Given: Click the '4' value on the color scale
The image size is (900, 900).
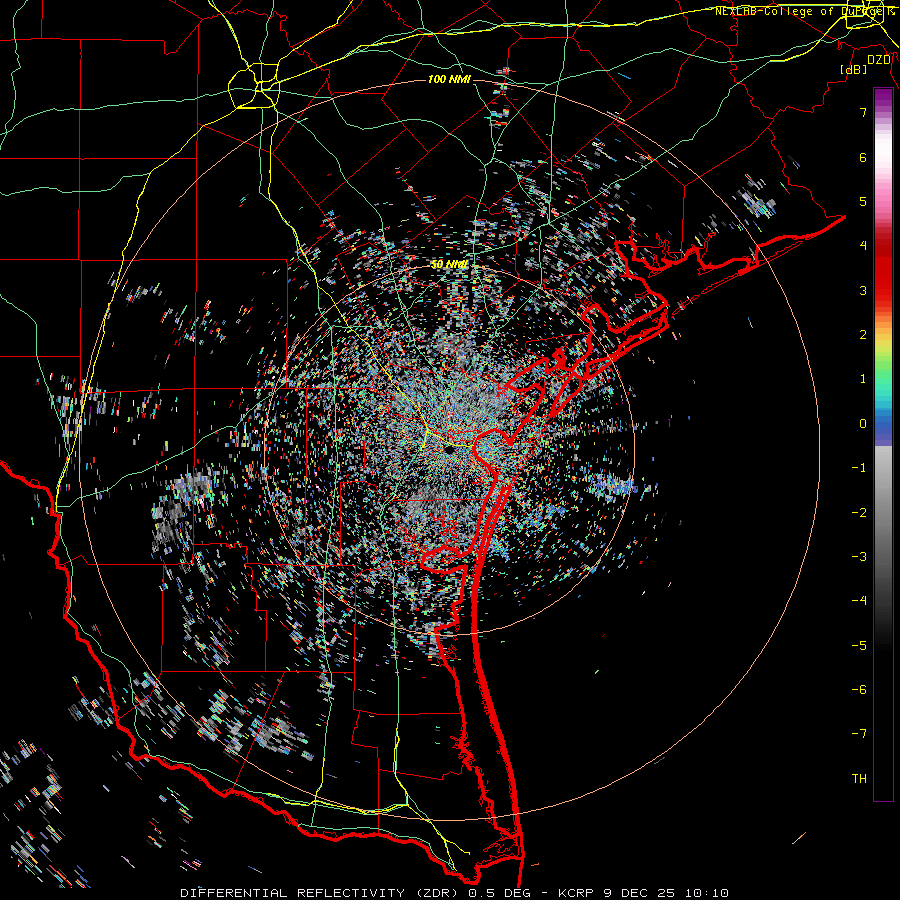Looking at the screenshot, I should pyautogui.click(x=863, y=246).
